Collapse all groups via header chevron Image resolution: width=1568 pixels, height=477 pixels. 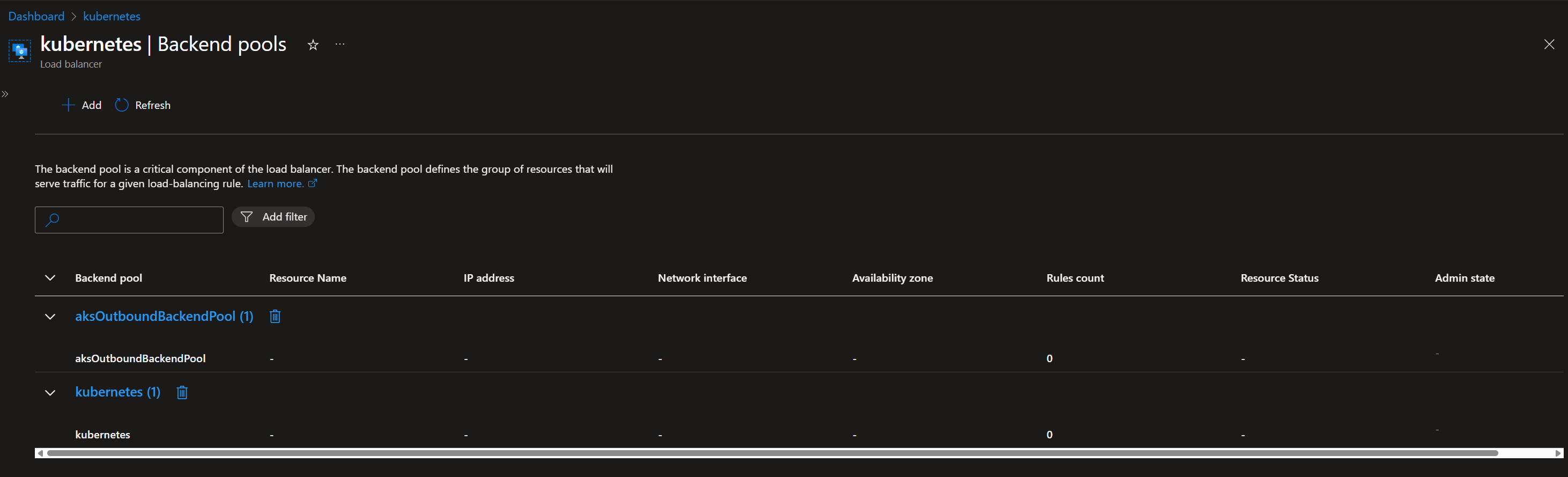click(x=50, y=278)
